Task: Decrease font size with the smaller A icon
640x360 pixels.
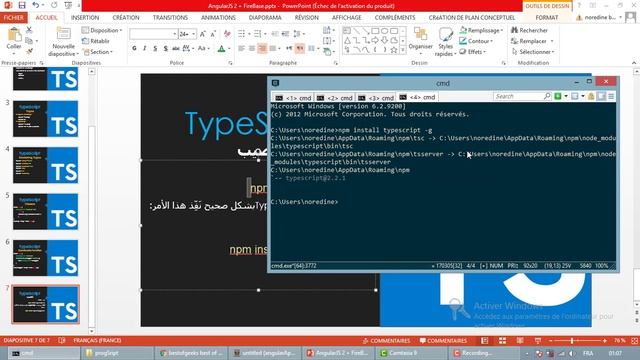Action: point(213,34)
